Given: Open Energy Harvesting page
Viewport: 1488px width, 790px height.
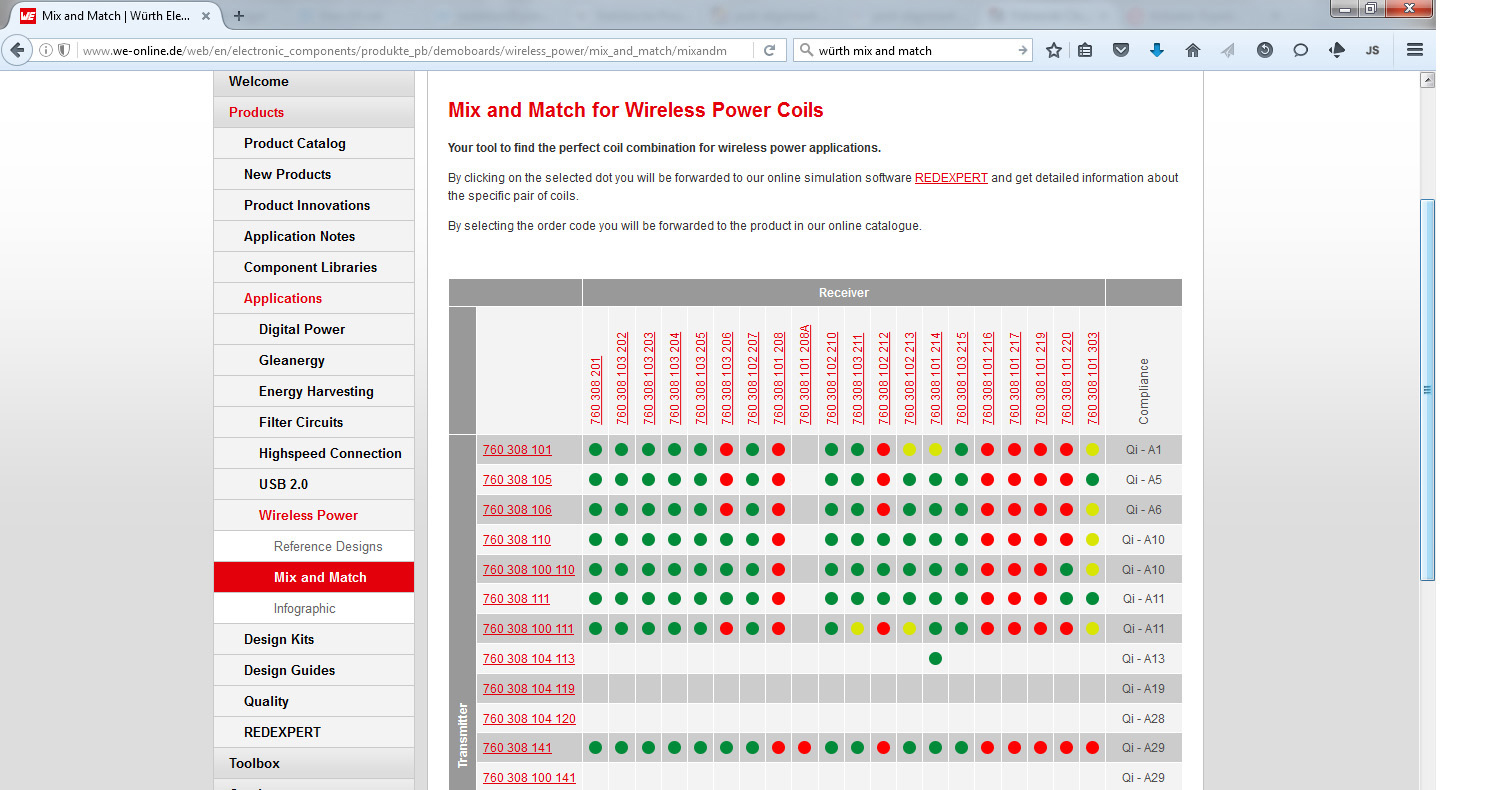Looking at the screenshot, I should click(x=314, y=391).
